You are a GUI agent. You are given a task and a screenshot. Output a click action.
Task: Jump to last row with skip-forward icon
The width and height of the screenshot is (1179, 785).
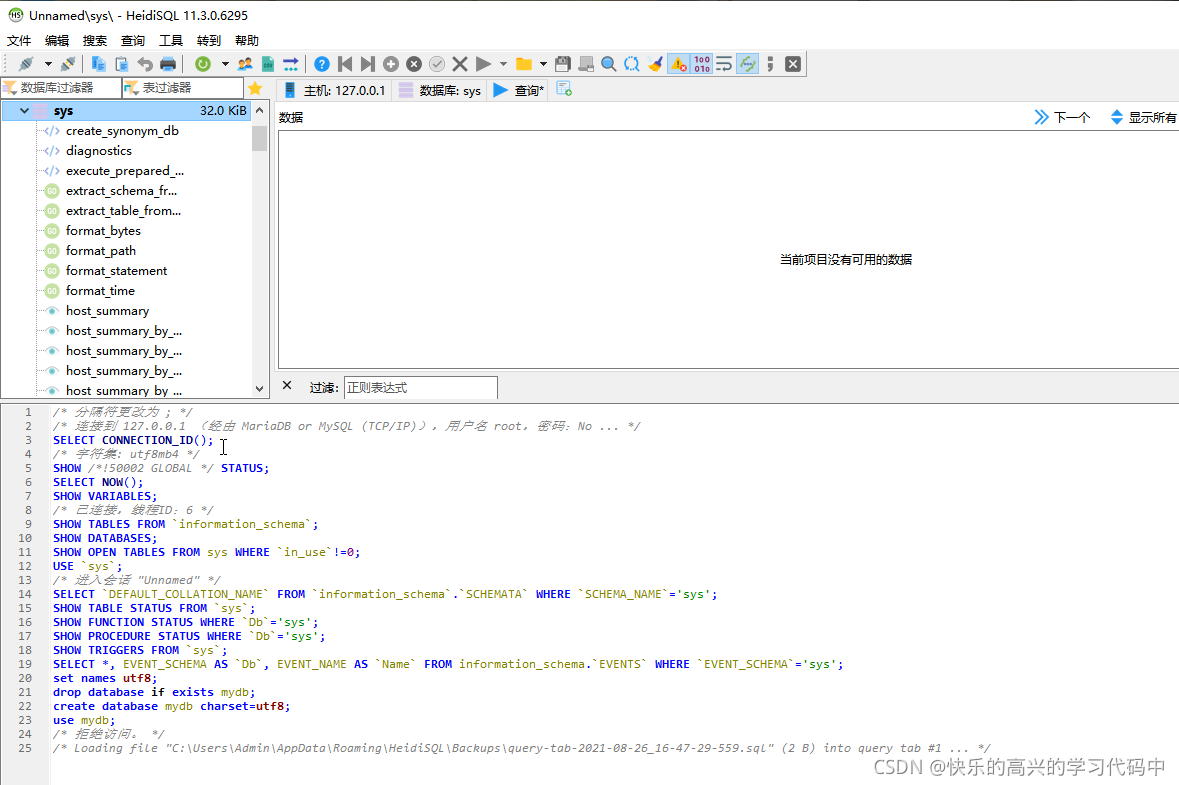368,64
